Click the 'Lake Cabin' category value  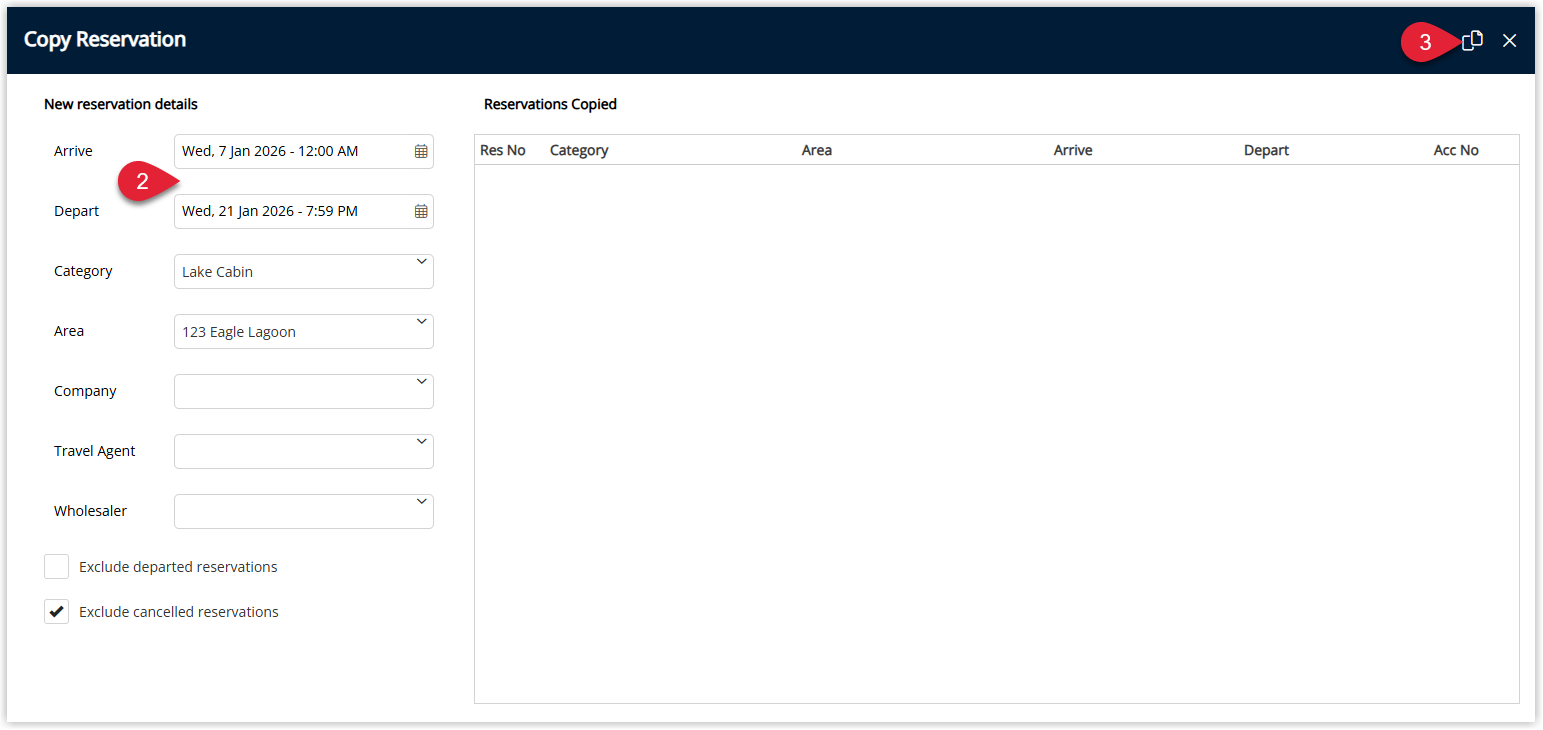[x=218, y=272]
